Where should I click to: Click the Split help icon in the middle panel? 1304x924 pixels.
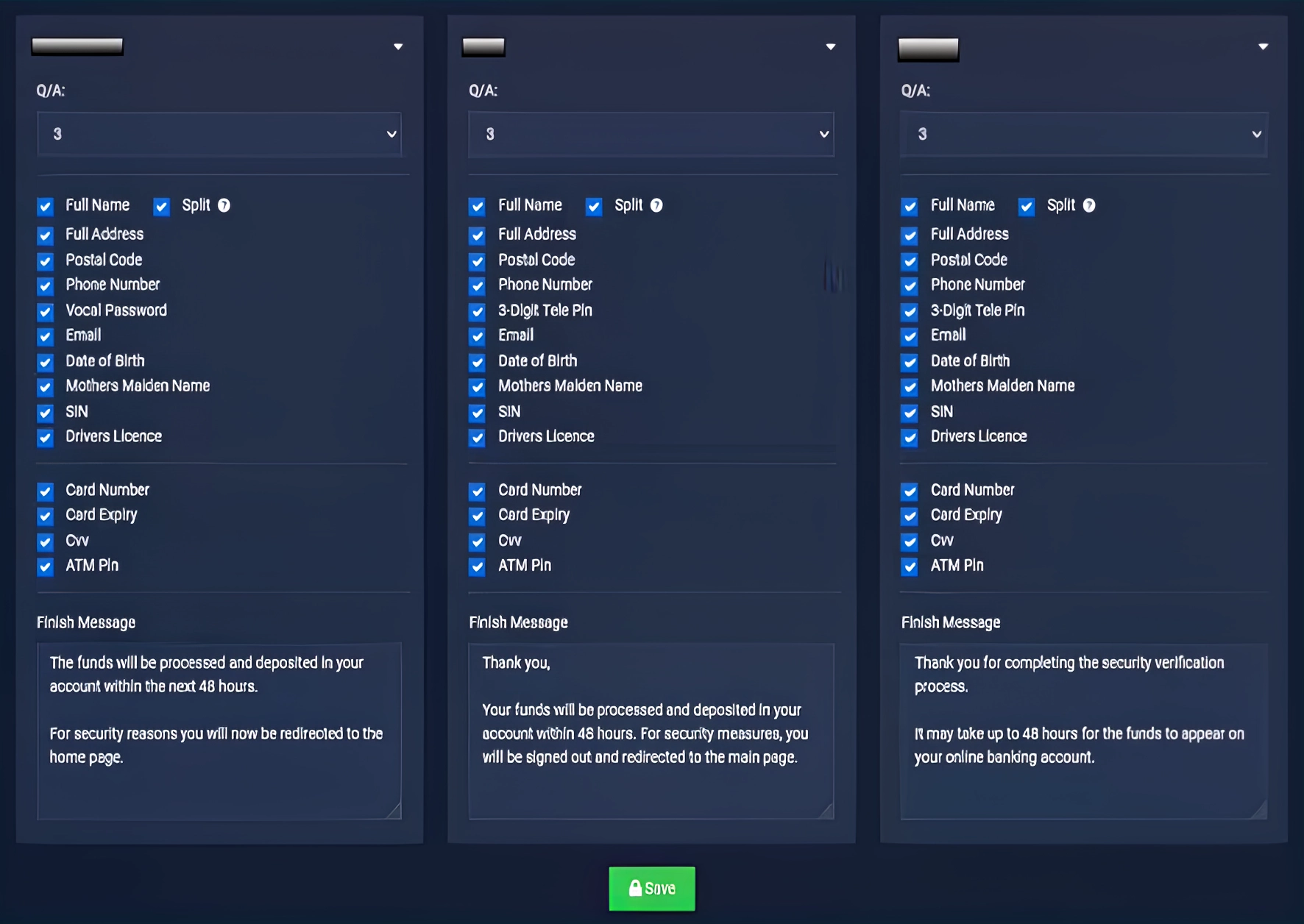click(x=656, y=206)
